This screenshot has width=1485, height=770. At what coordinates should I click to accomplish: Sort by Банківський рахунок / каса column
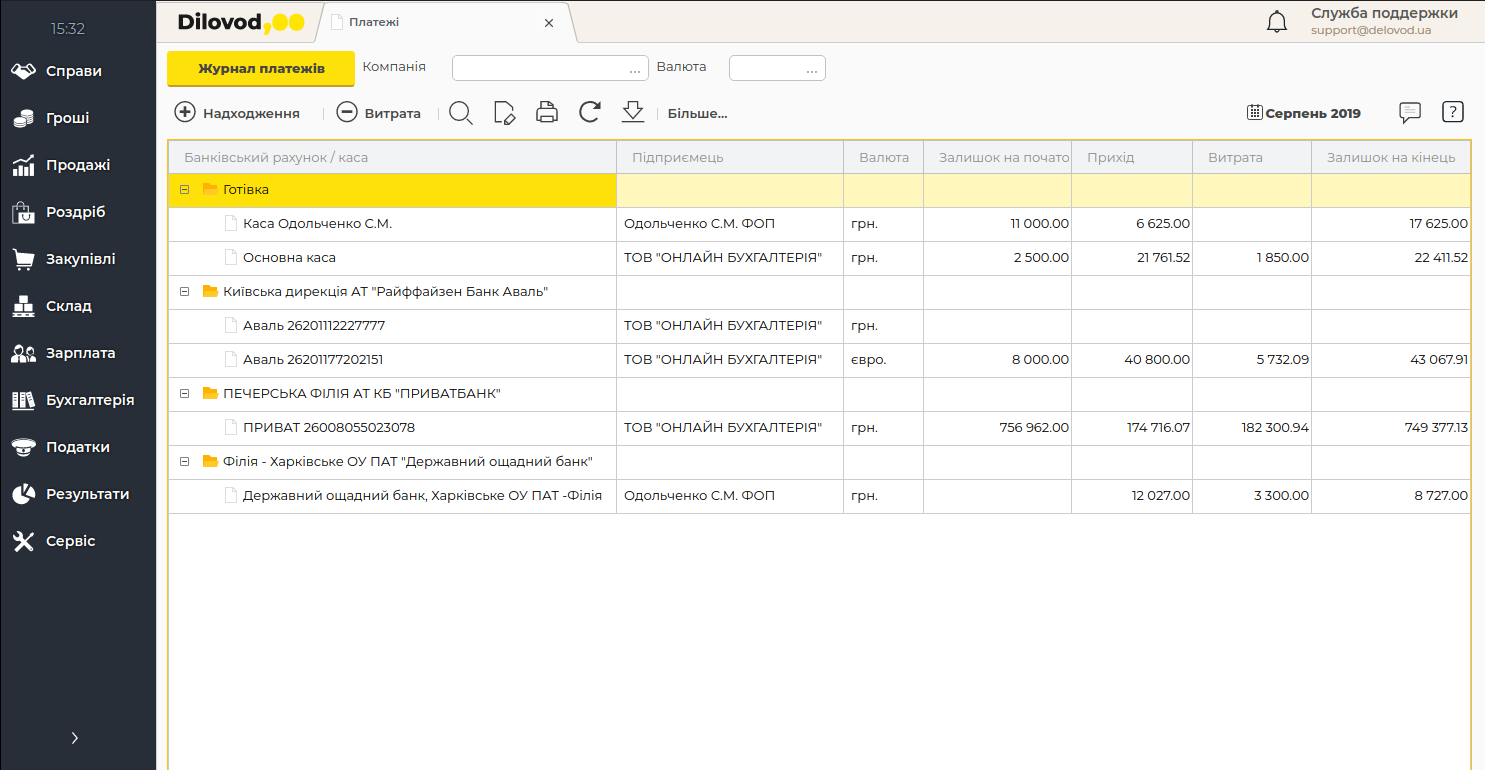pyautogui.click(x=392, y=157)
